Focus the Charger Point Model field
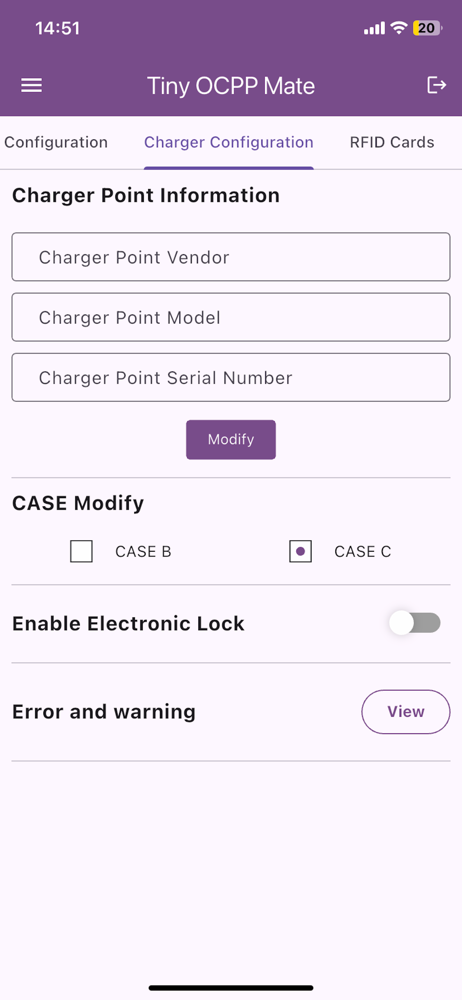This screenshot has width=462, height=1000. point(231,317)
